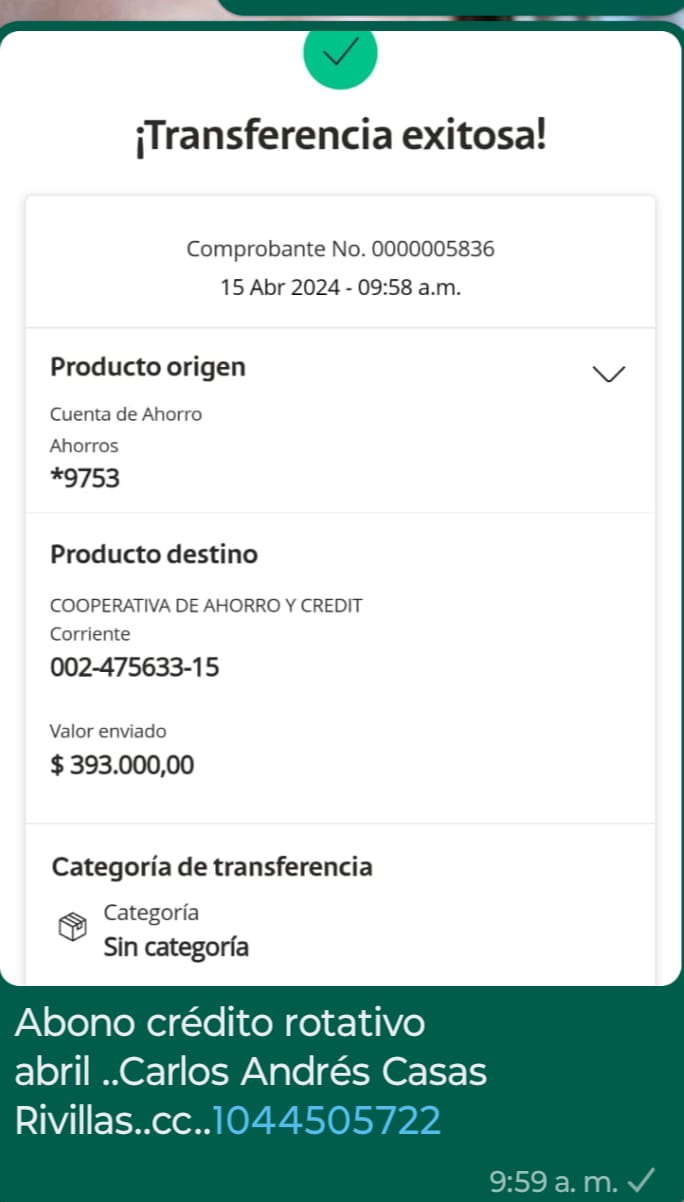Open the linked number 1044505722
684x1202 pixels.
(x=327, y=1120)
